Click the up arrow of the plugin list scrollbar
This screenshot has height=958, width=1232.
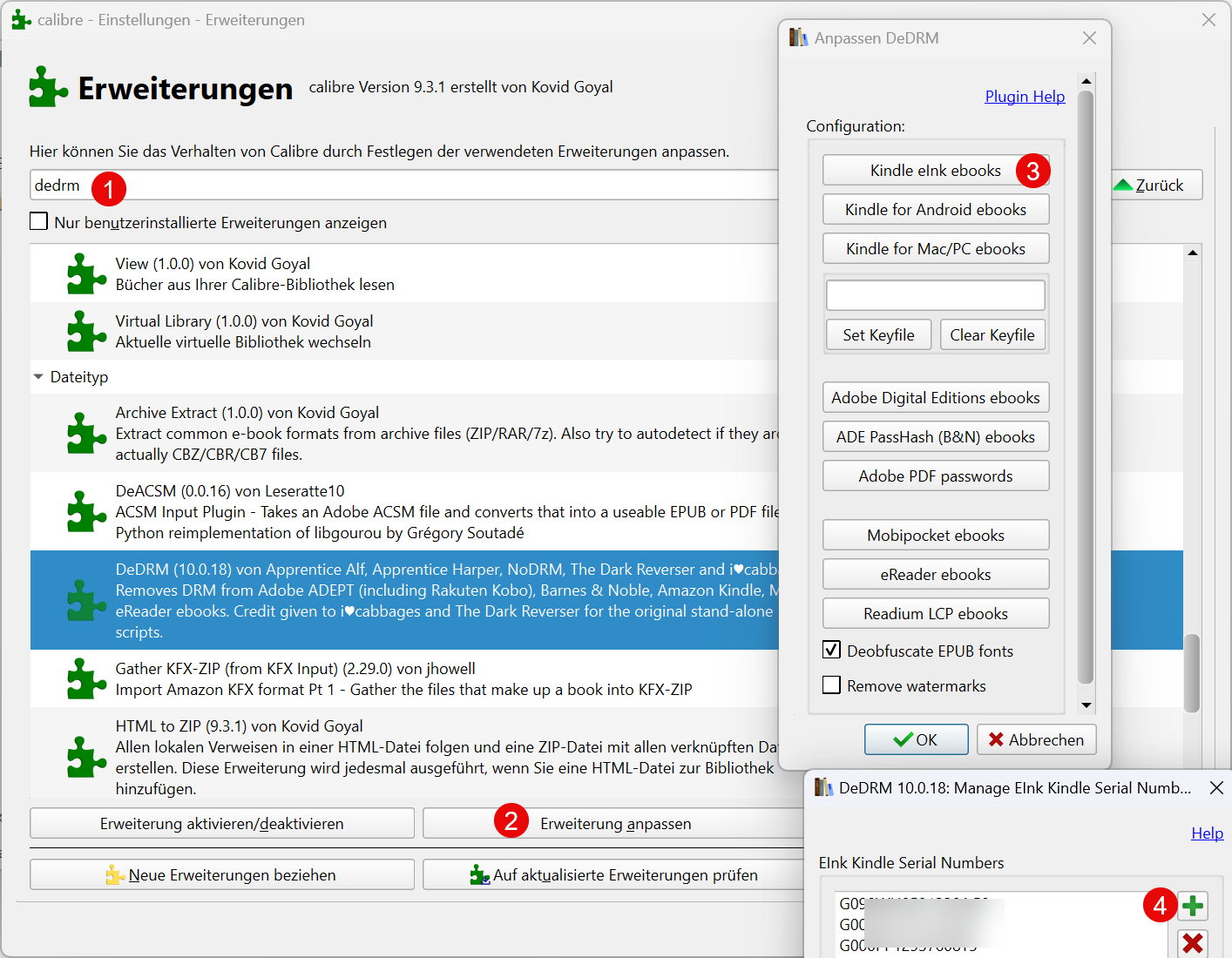(x=1193, y=253)
